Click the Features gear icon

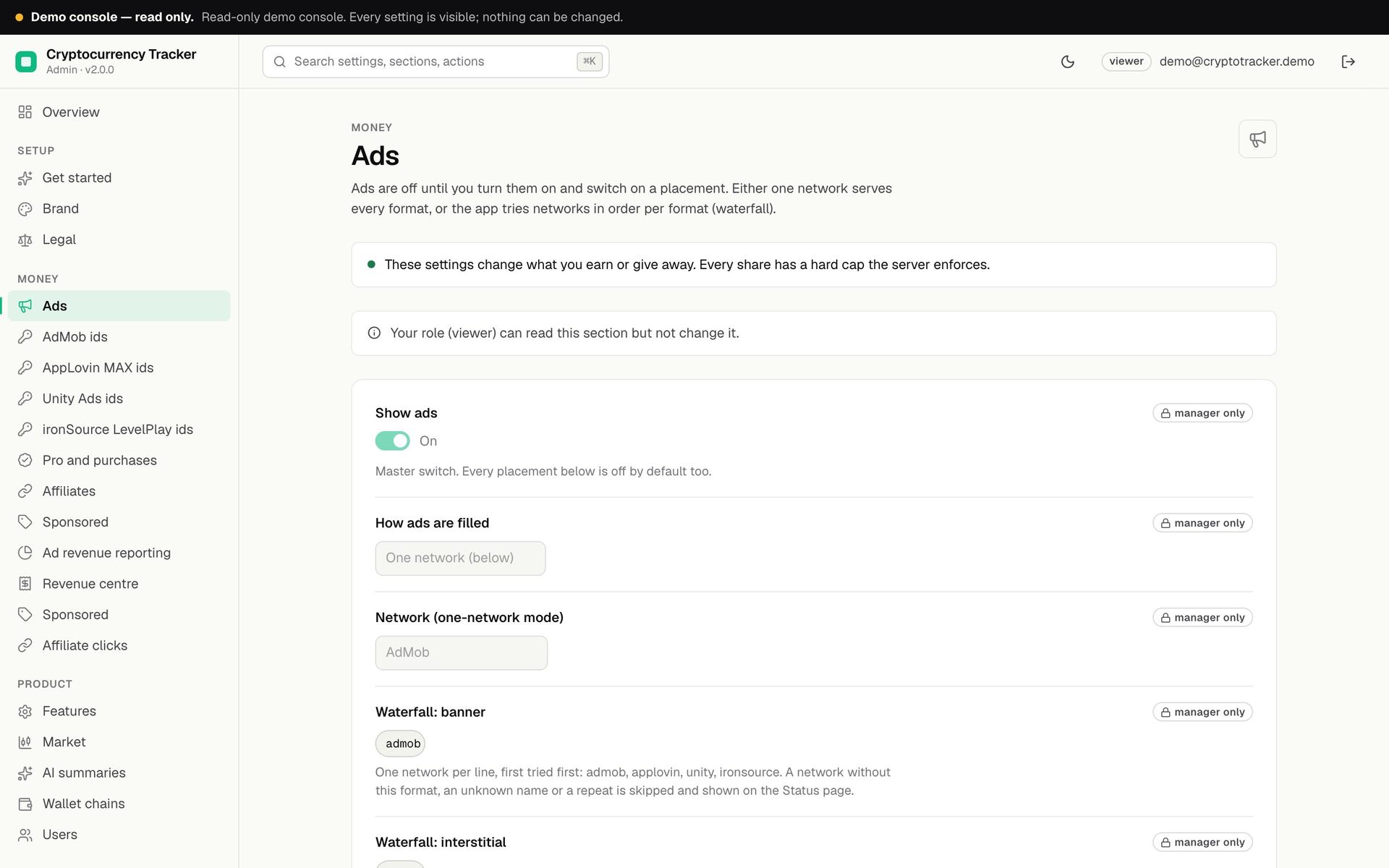[25, 711]
